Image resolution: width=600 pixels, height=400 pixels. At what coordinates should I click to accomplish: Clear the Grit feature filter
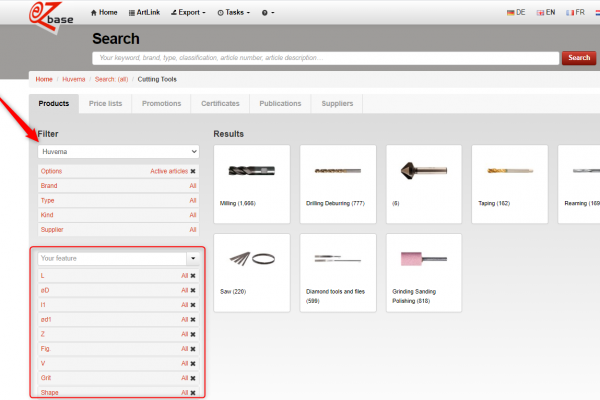click(193, 378)
